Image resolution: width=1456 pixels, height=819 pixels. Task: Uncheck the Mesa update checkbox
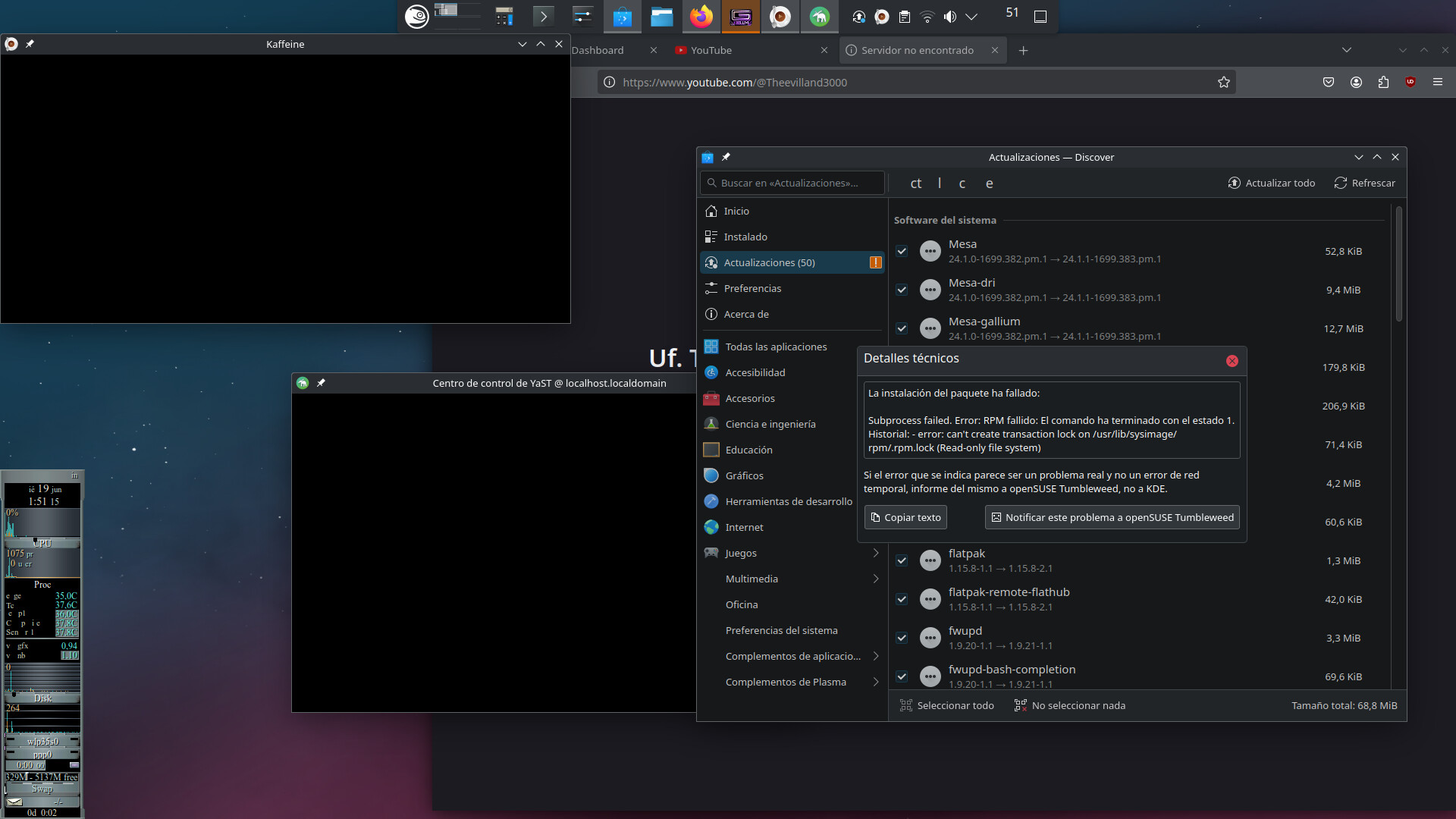902,251
